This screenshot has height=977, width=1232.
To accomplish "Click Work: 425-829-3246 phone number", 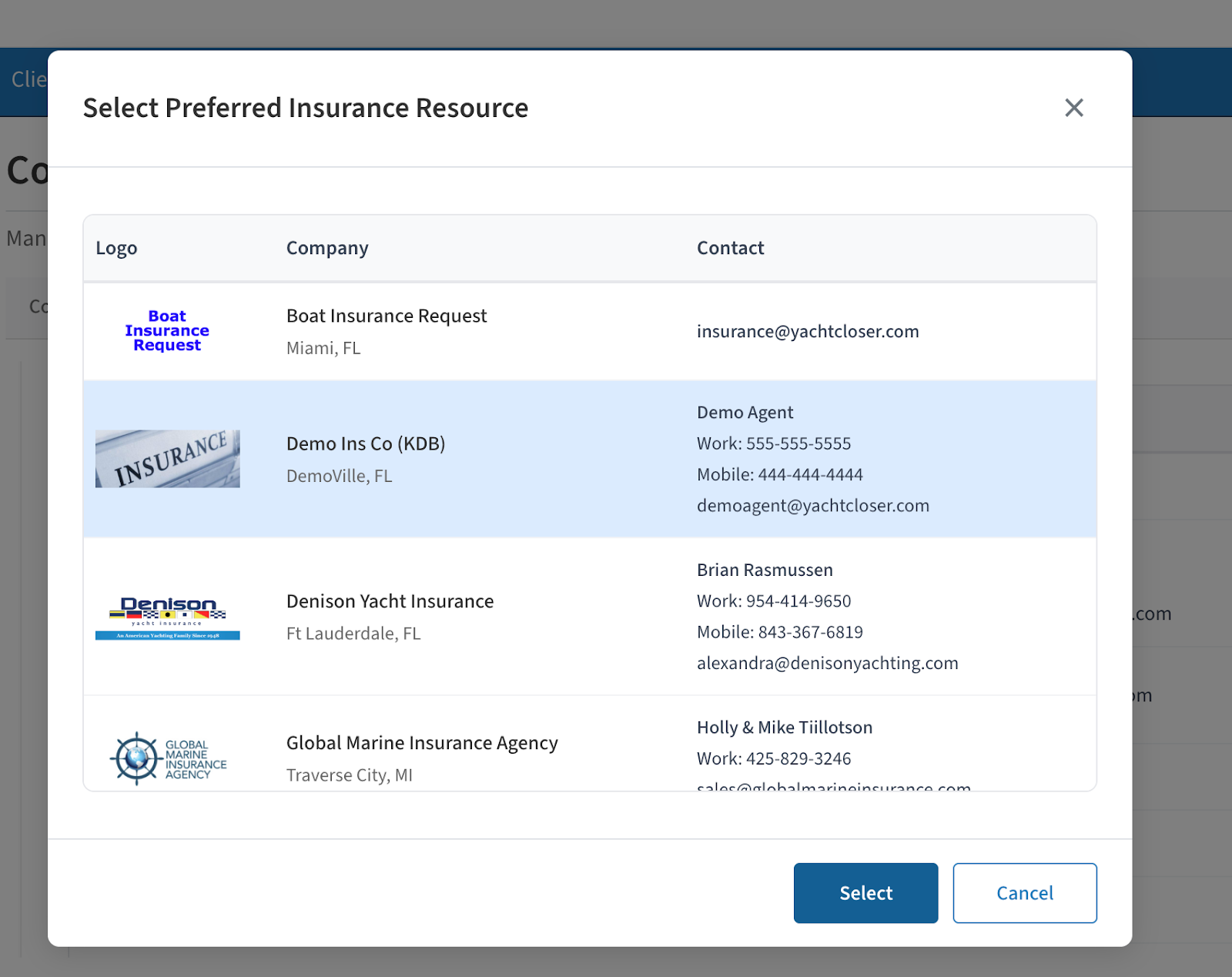I will click(x=774, y=758).
